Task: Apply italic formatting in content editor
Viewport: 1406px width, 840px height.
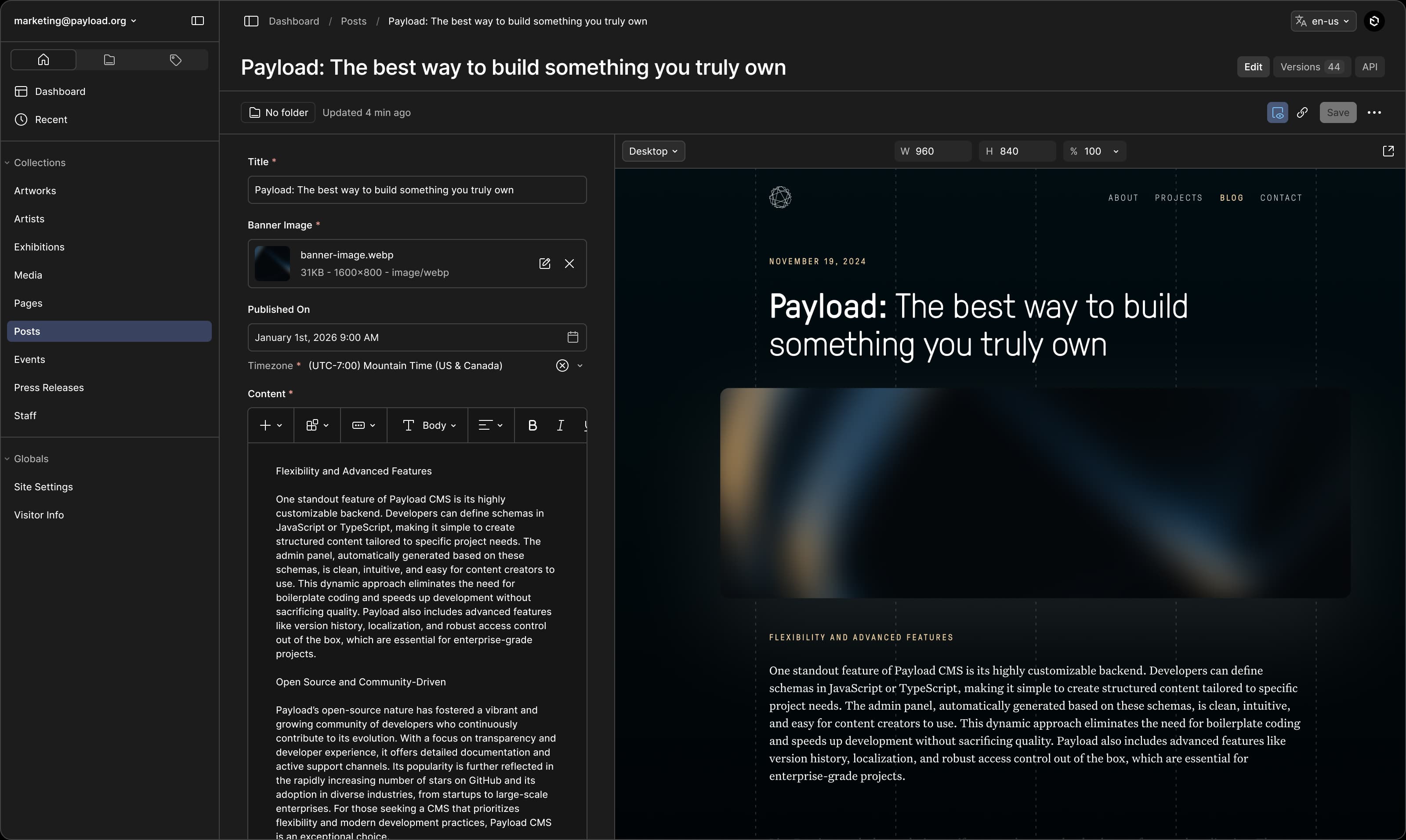Action: [x=560, y=425]
